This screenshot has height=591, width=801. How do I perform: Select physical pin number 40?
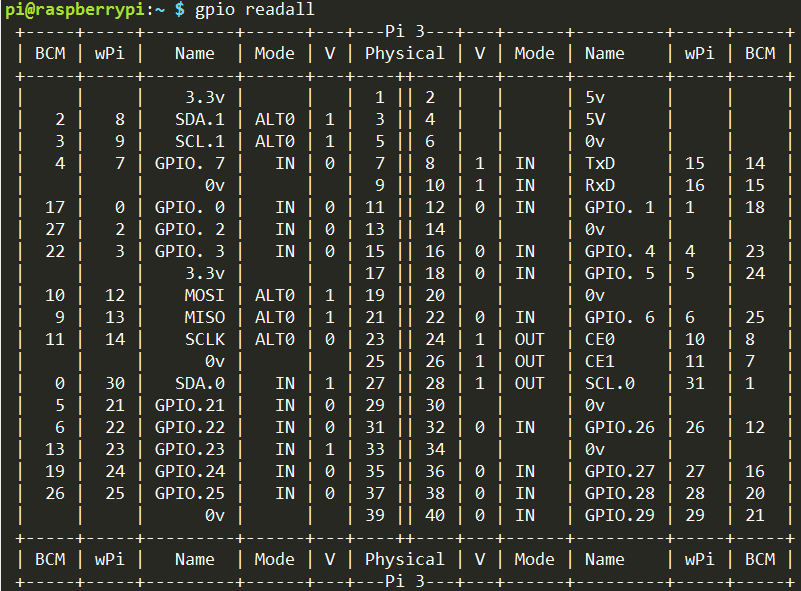[435, 515]
